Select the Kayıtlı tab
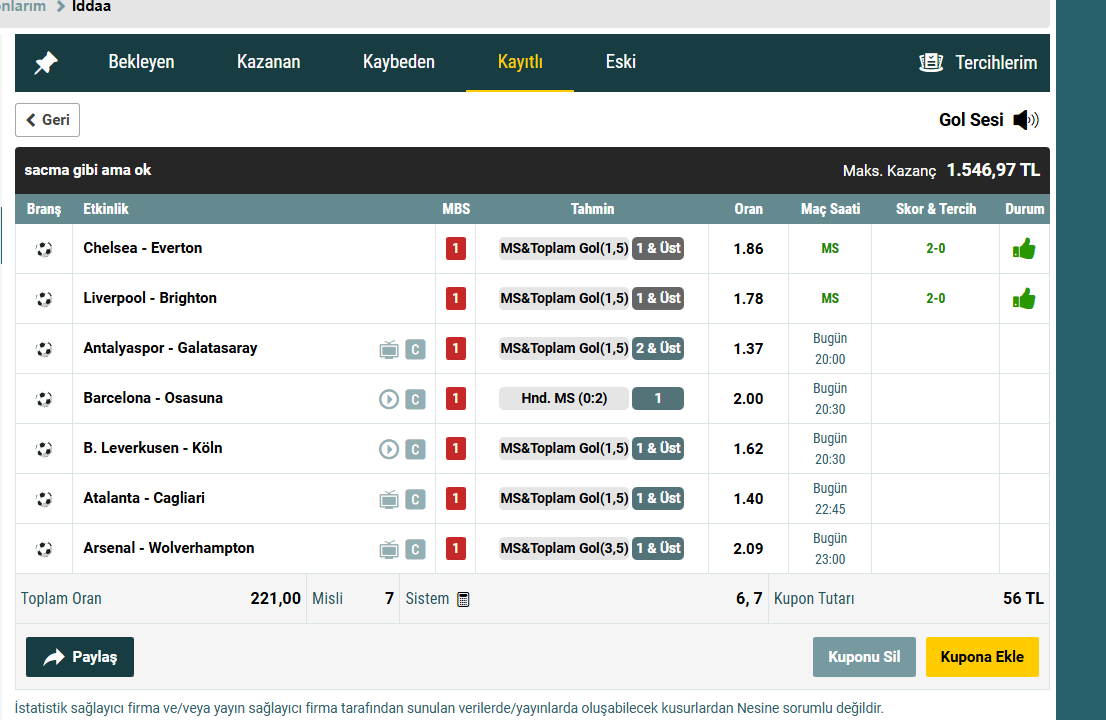 tap(520, 62)
